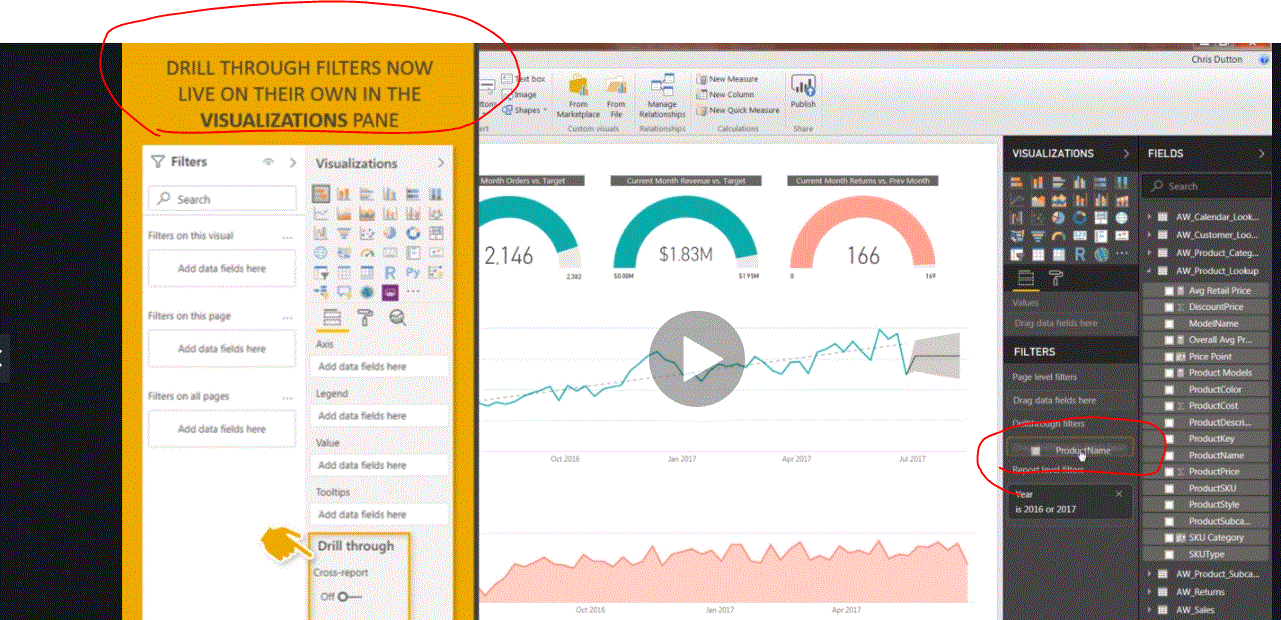
Task: Select the Py Python visual icon
Action: 414,272
